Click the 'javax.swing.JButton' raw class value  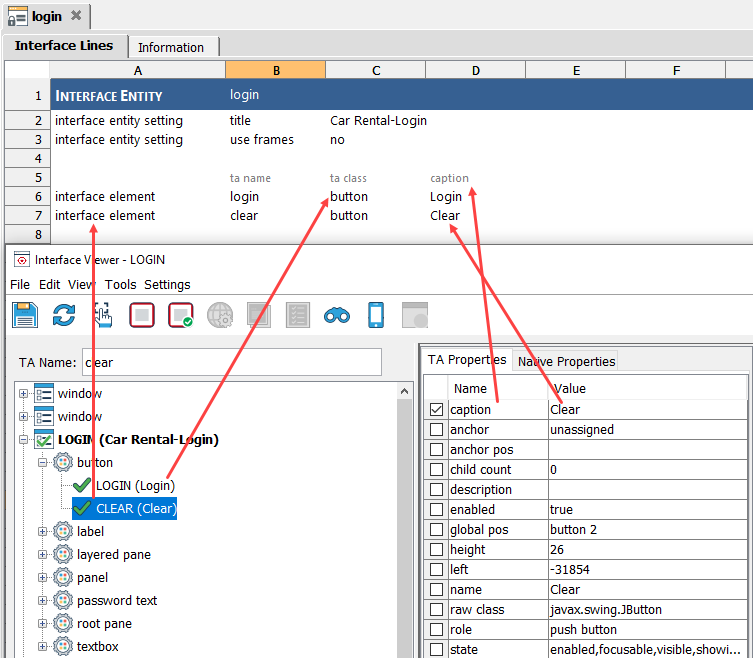tap(606, 609)
